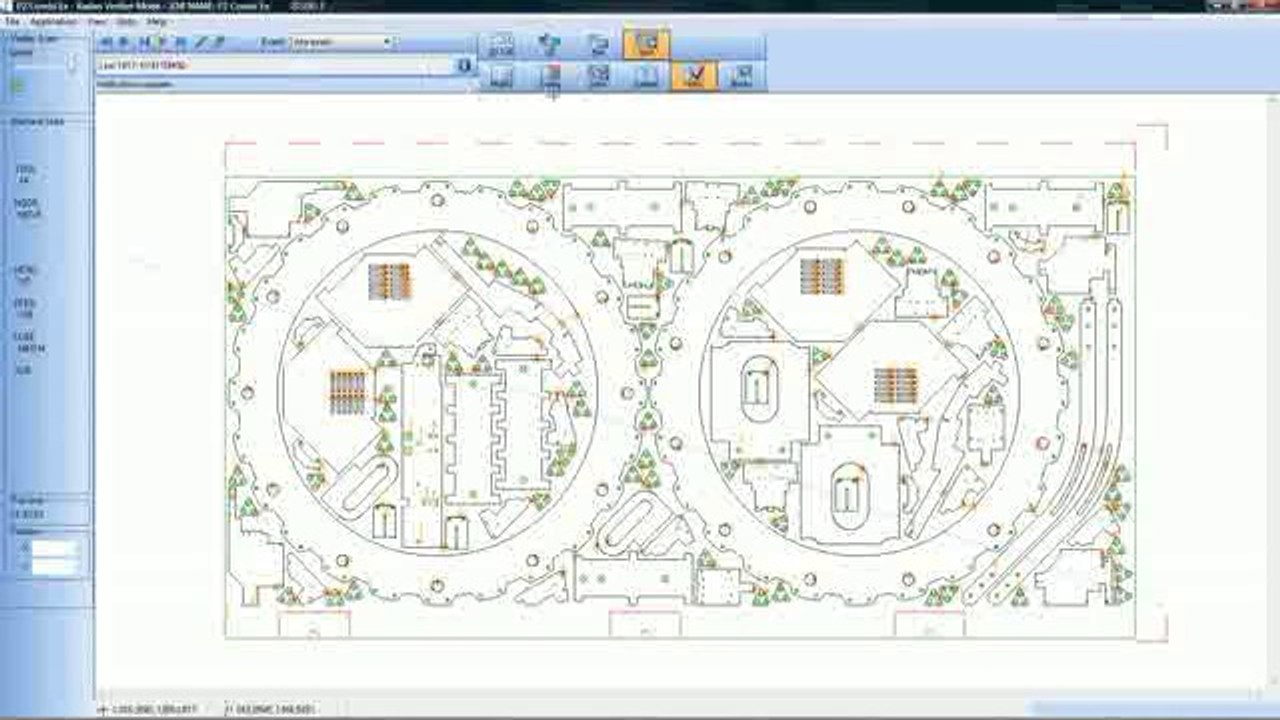Click the line text field showing the current program line
The image size is (1280, 720).
276,65
